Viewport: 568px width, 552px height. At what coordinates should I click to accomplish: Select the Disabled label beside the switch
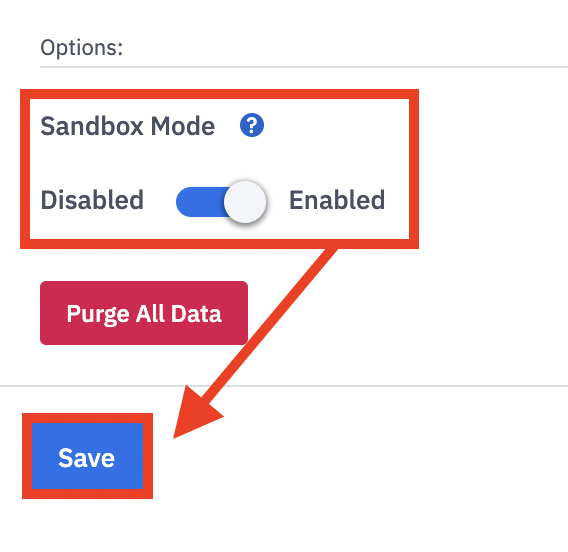(92, 200)
